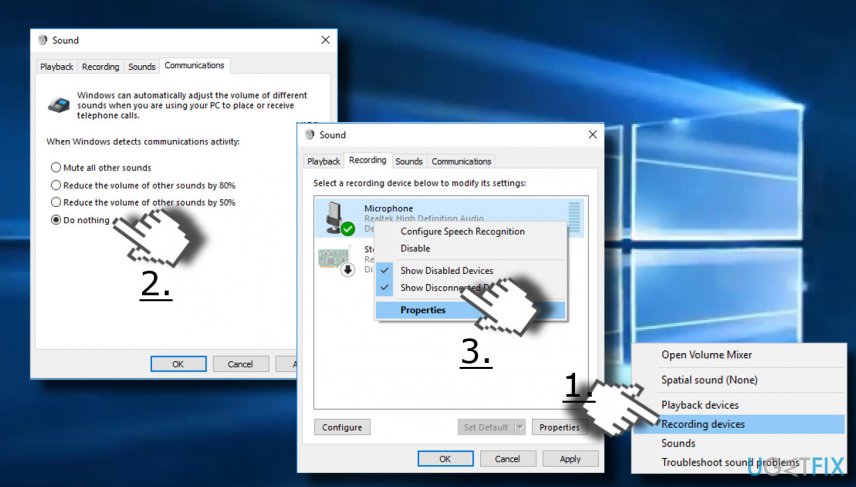
Task: Click the Microphone device icon
Action: [x=338, y=218]
